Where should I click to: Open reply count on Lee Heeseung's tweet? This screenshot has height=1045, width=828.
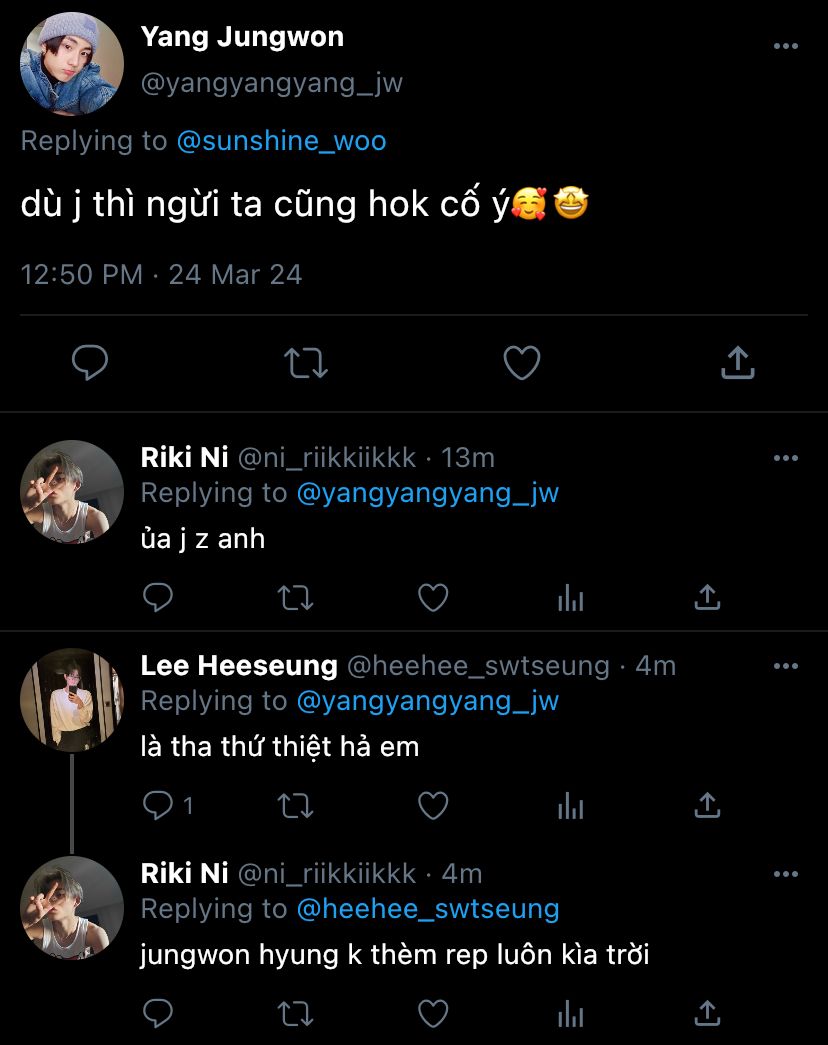[x=167, y=805]
